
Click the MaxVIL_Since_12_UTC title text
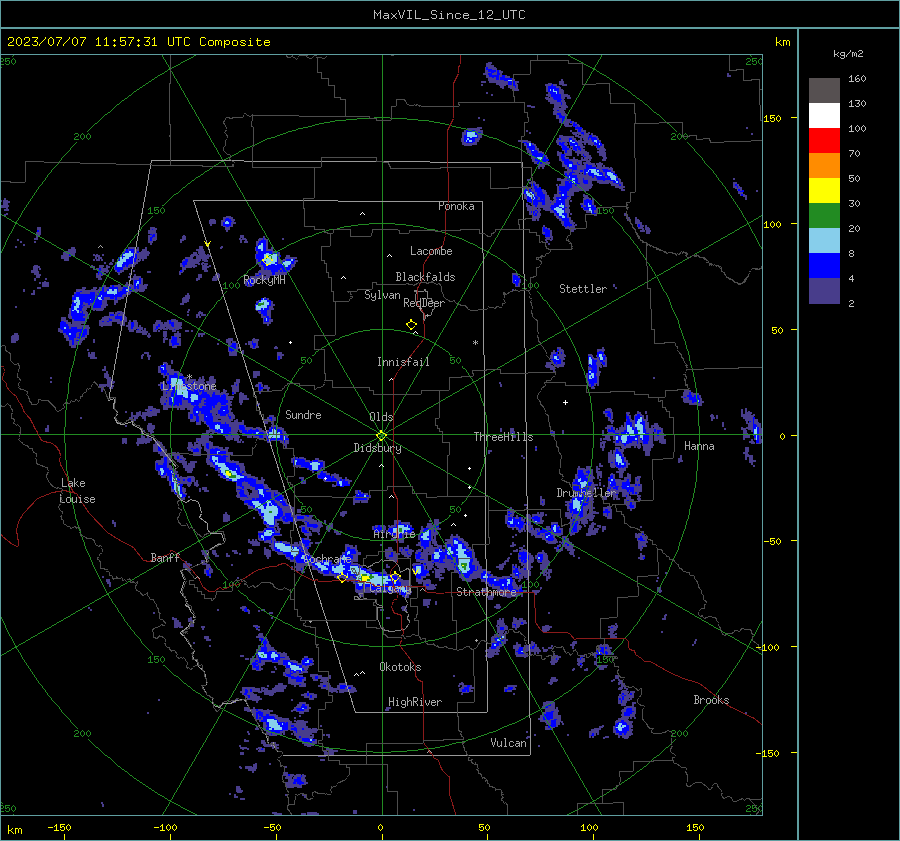(x=449, y=15)
